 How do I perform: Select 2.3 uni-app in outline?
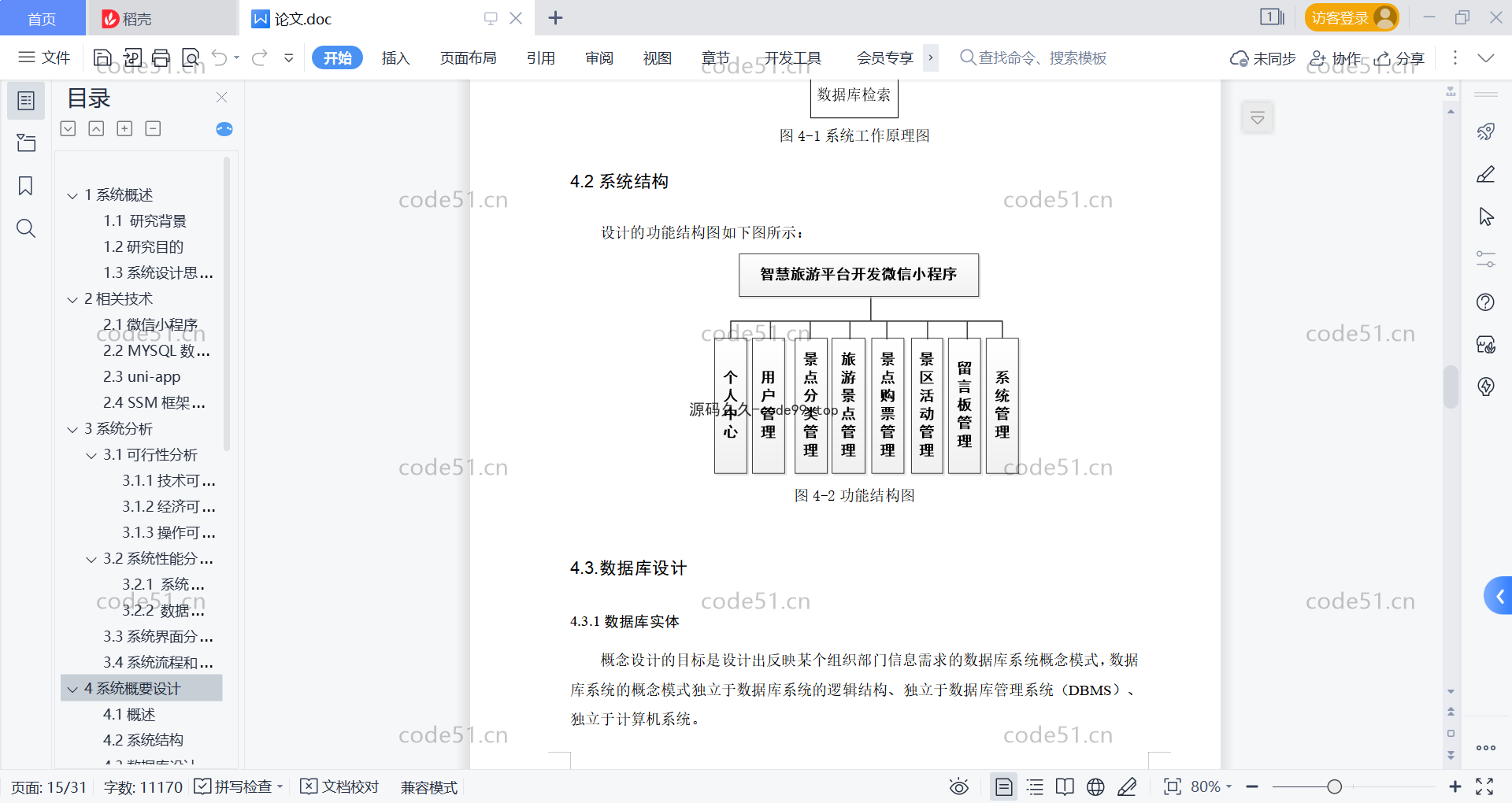142,377
